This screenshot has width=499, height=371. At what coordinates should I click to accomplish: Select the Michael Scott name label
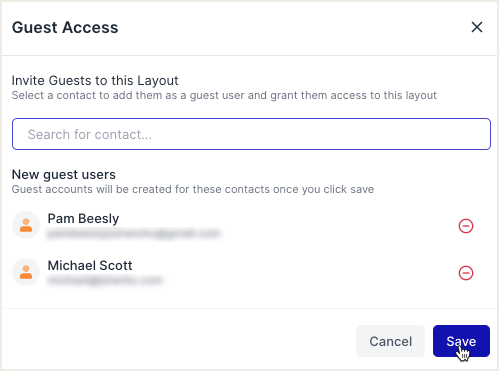[x=90, y=266]
